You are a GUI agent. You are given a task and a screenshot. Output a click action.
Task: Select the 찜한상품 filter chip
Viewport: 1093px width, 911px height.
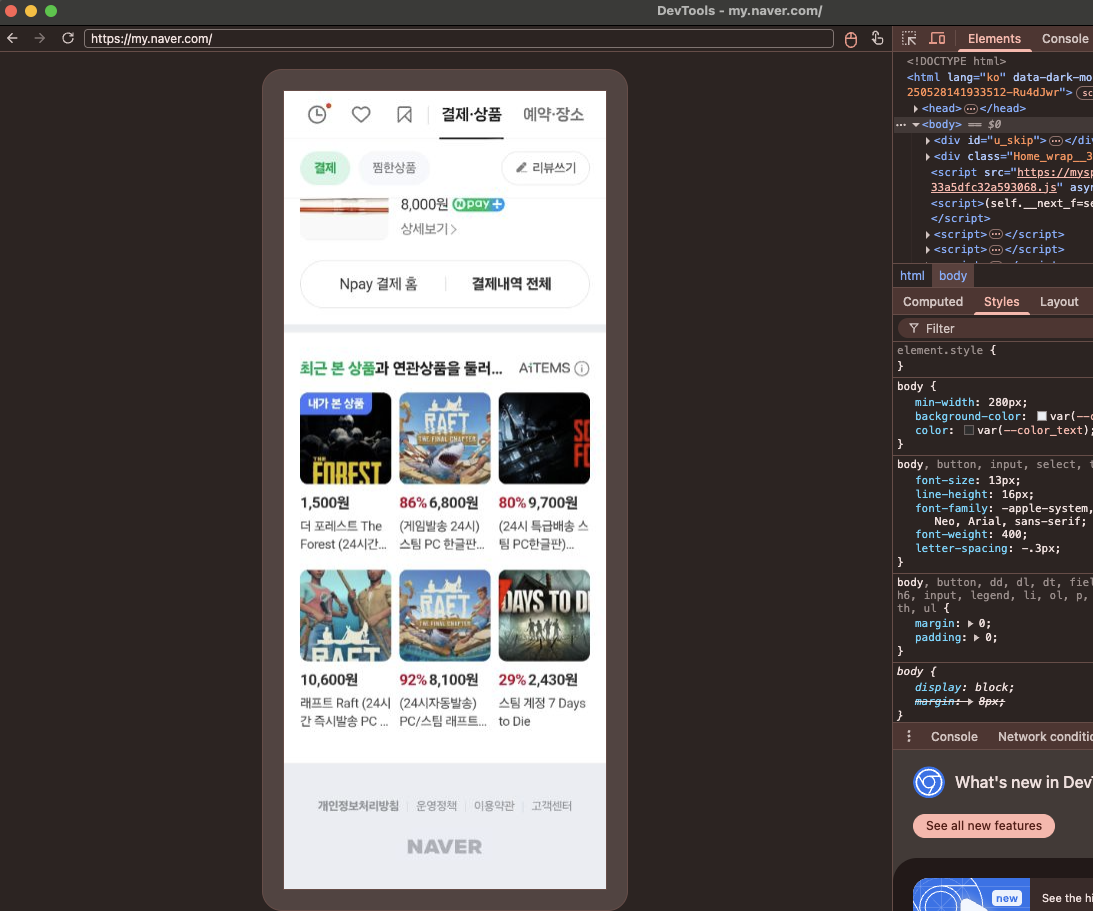(394, 168)
